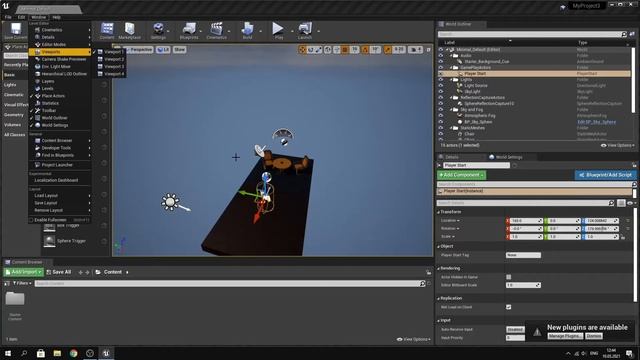
Task: Click the Starter Content folder thumbnail
Action: pos(15,299)
